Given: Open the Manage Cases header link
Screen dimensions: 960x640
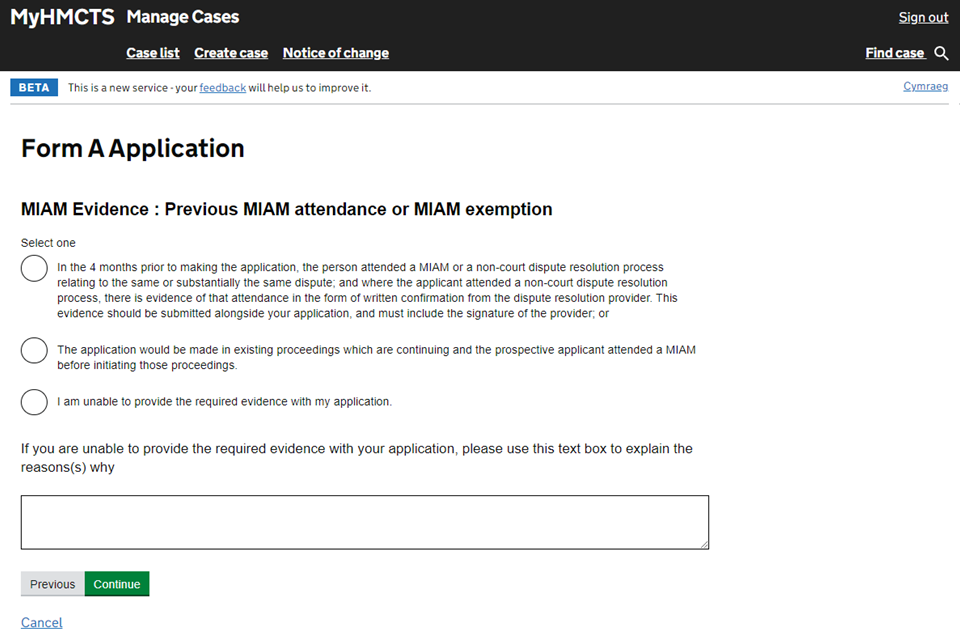Looking at the screenshot, I should pos(183,17).
